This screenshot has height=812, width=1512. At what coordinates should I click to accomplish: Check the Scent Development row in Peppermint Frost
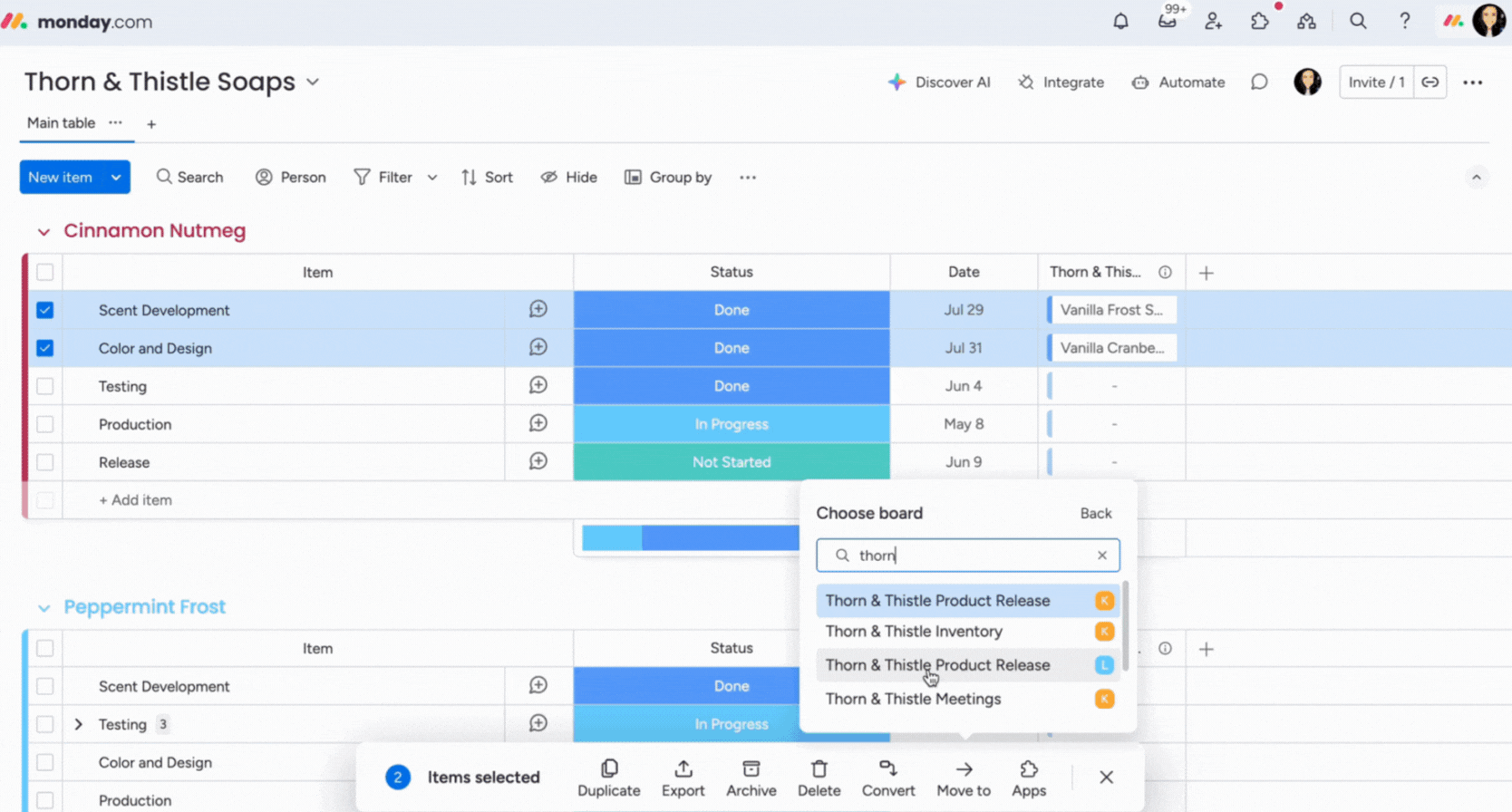pyautogui.click(x=44, y=686)
